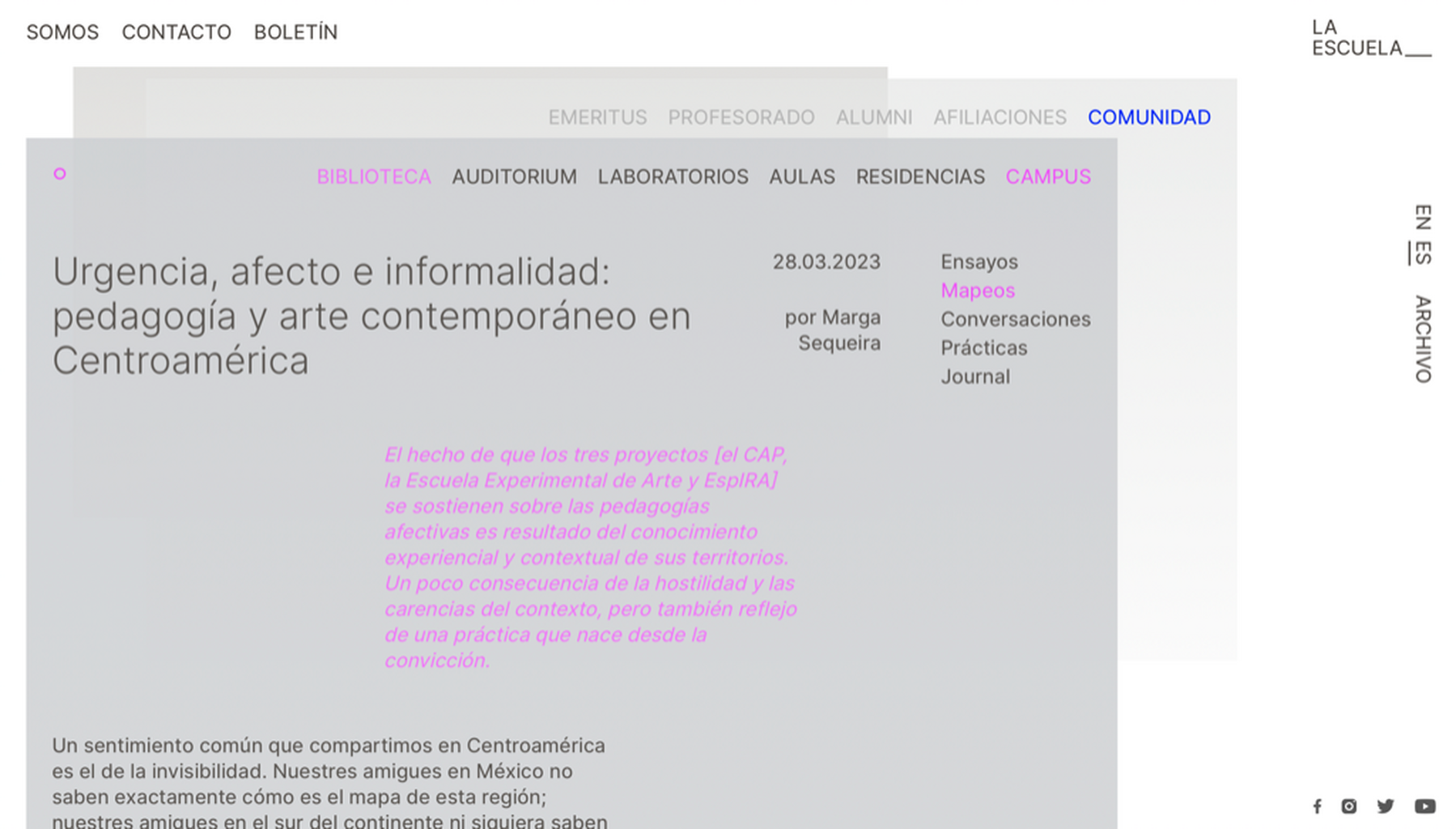The image size is (1456, 829).
Task: Open the LABORATORIOS section
Action: click(673, 176)
